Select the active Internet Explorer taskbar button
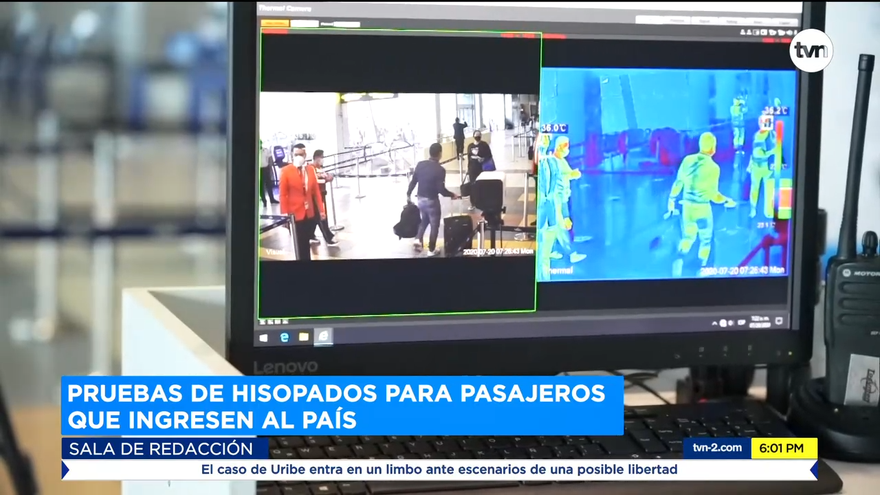 pyautogui.click(x=323, y=336)
